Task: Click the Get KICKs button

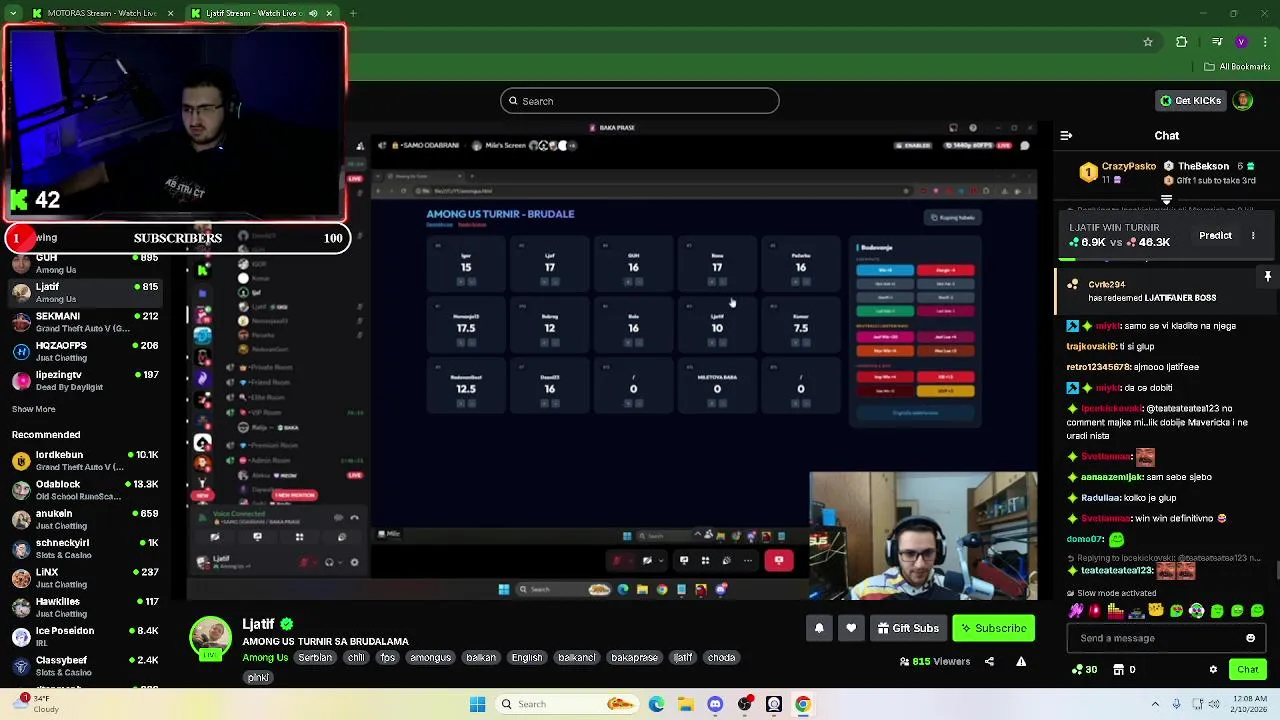Action: click(x=1190, y=101)
